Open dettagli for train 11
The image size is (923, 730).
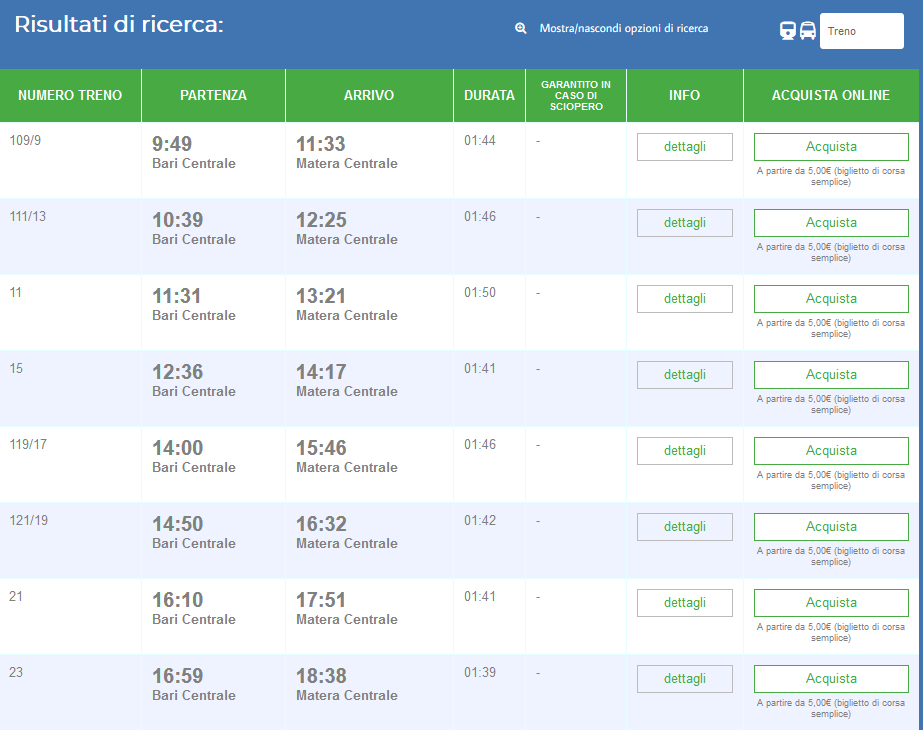(x=685, y=298)
